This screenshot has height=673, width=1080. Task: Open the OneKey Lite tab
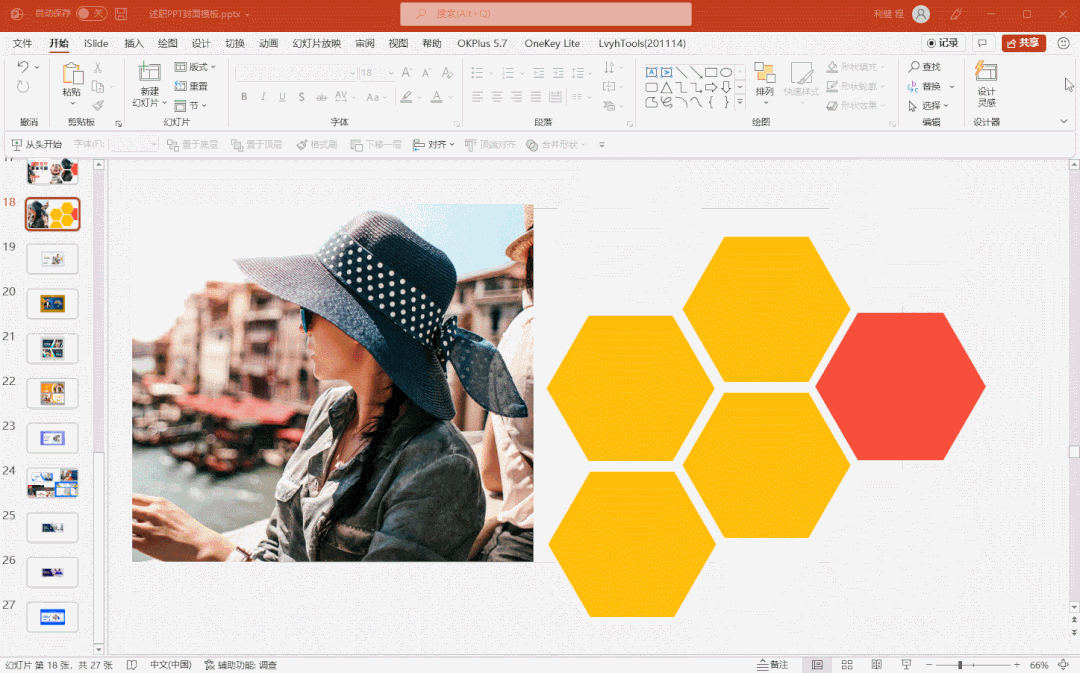click(x=552, y=43)
